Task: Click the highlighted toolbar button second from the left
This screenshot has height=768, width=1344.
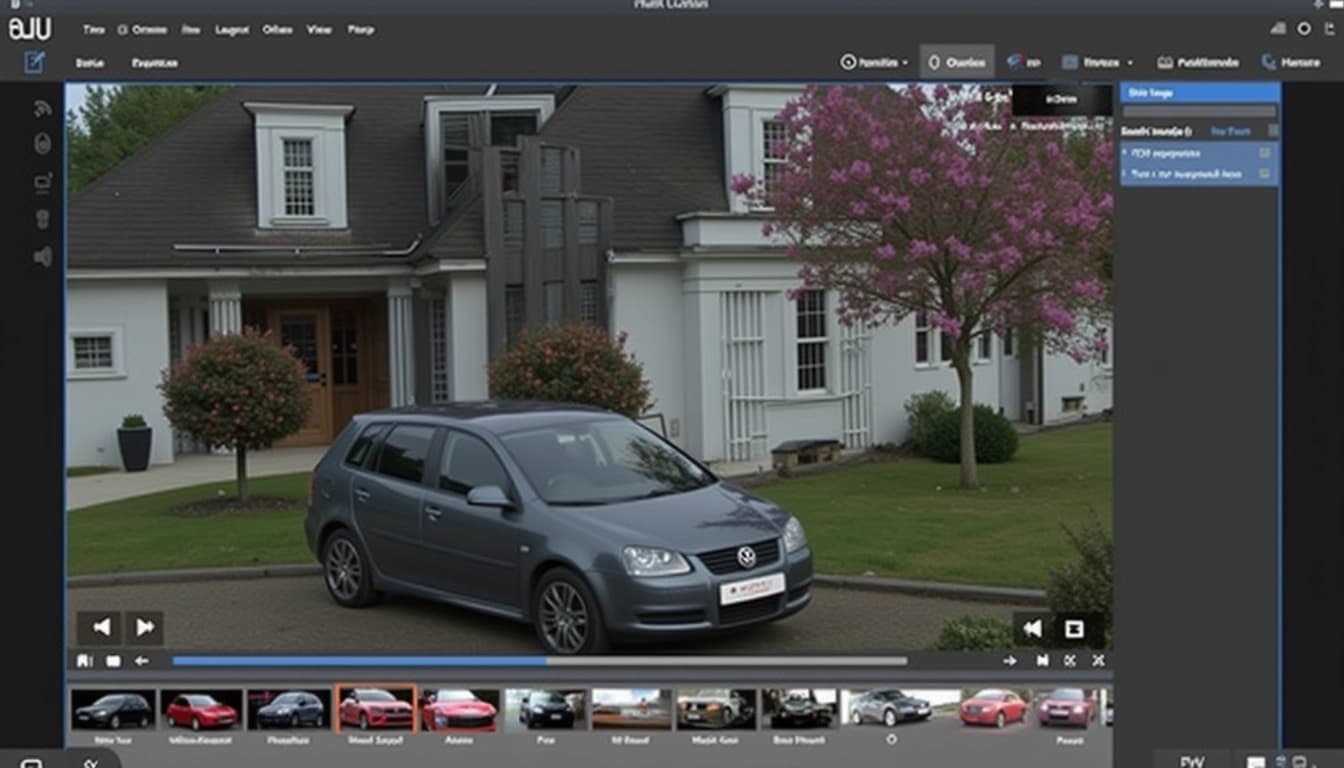Action: coord(955,61)
